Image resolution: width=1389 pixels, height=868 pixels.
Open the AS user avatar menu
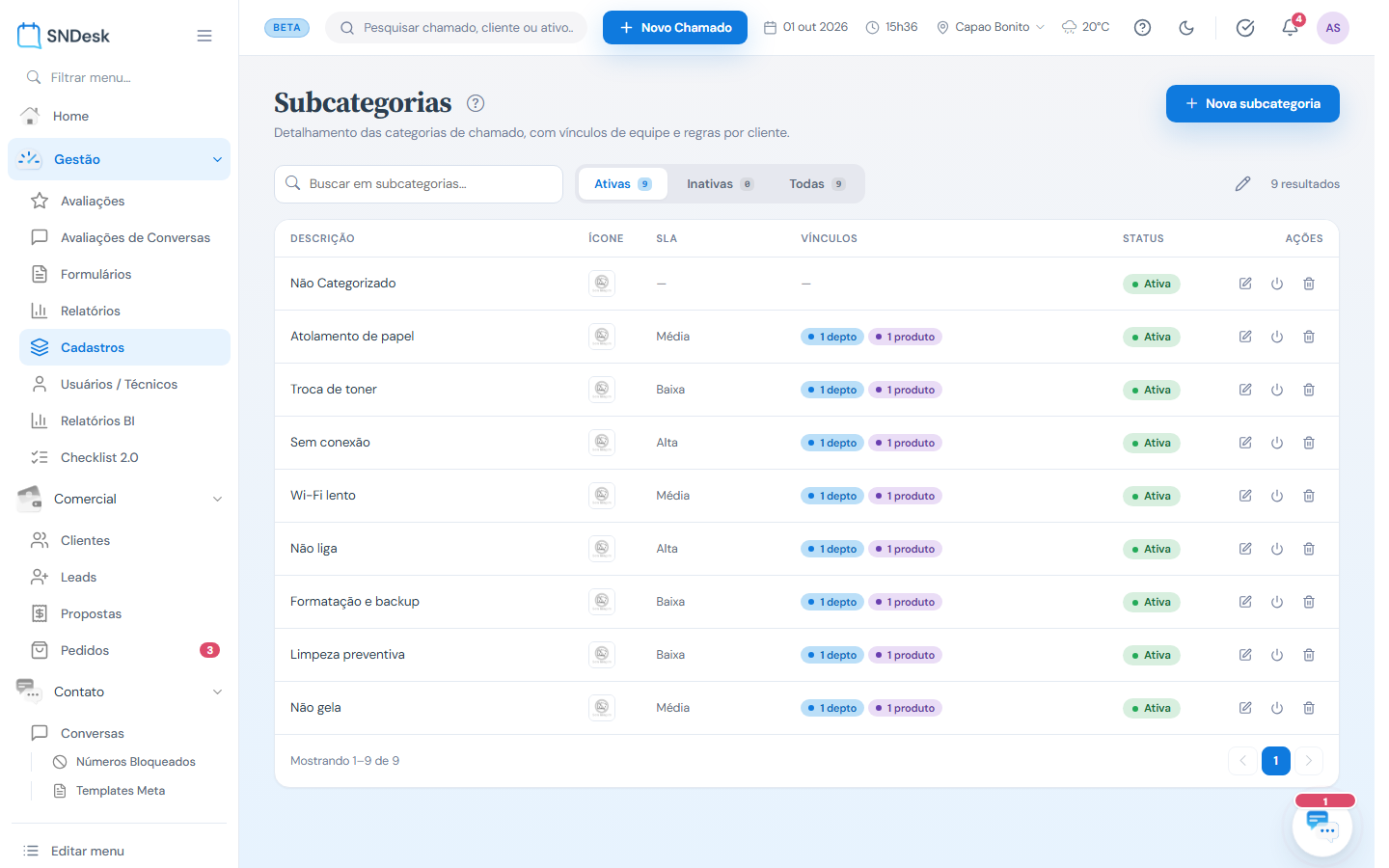click(1333, 28)
